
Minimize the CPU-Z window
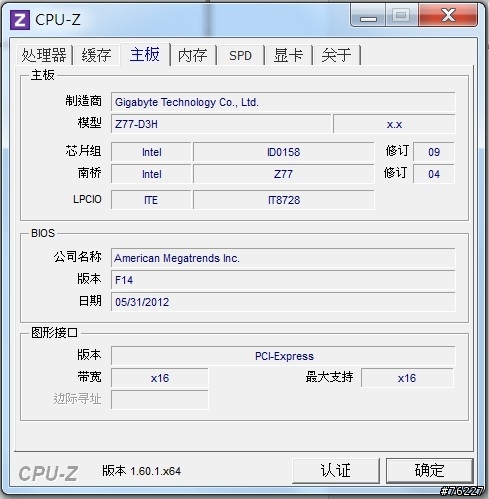368,15
